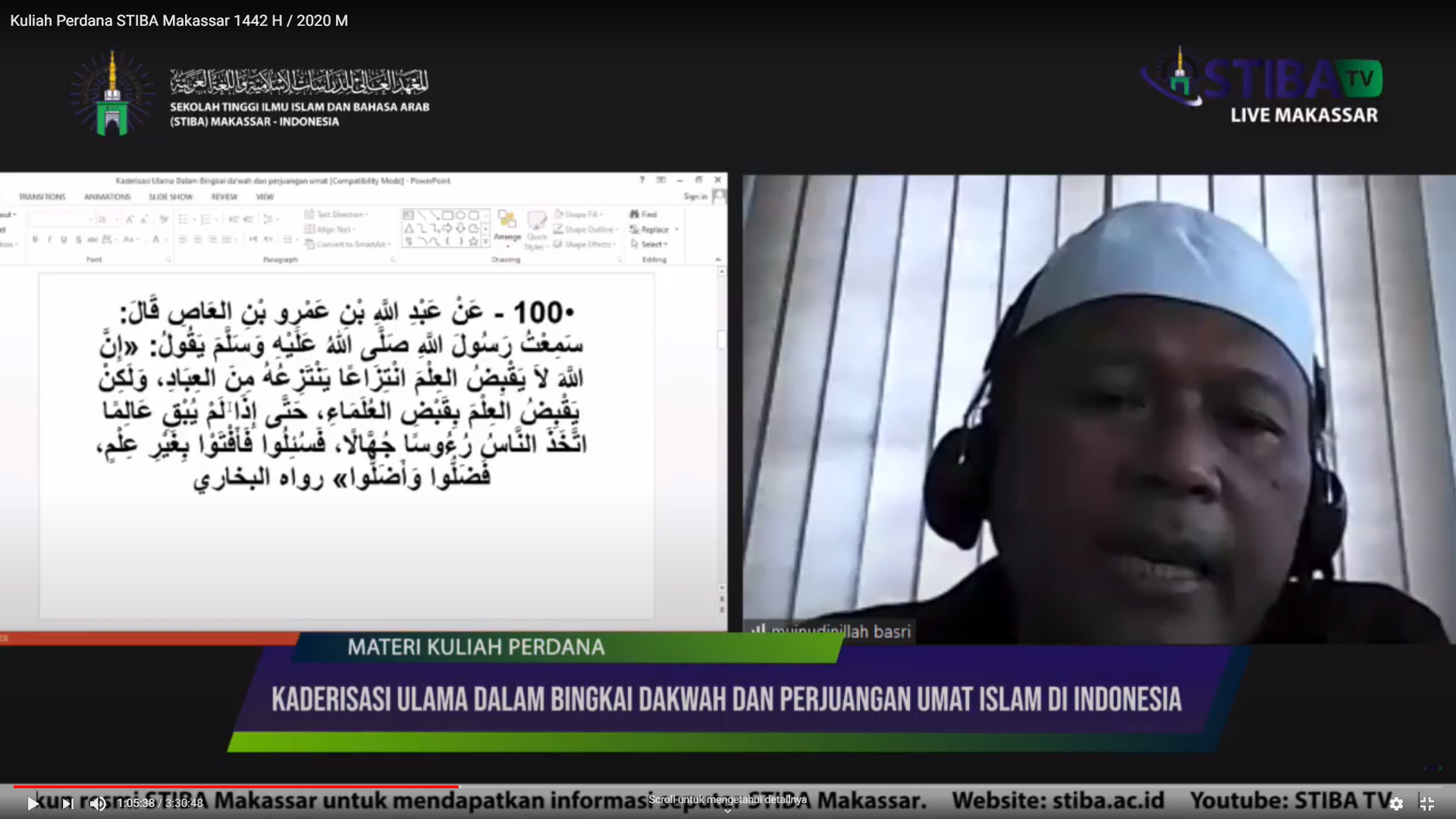Open the Slide Show ribbon tab

pos(171,197)
